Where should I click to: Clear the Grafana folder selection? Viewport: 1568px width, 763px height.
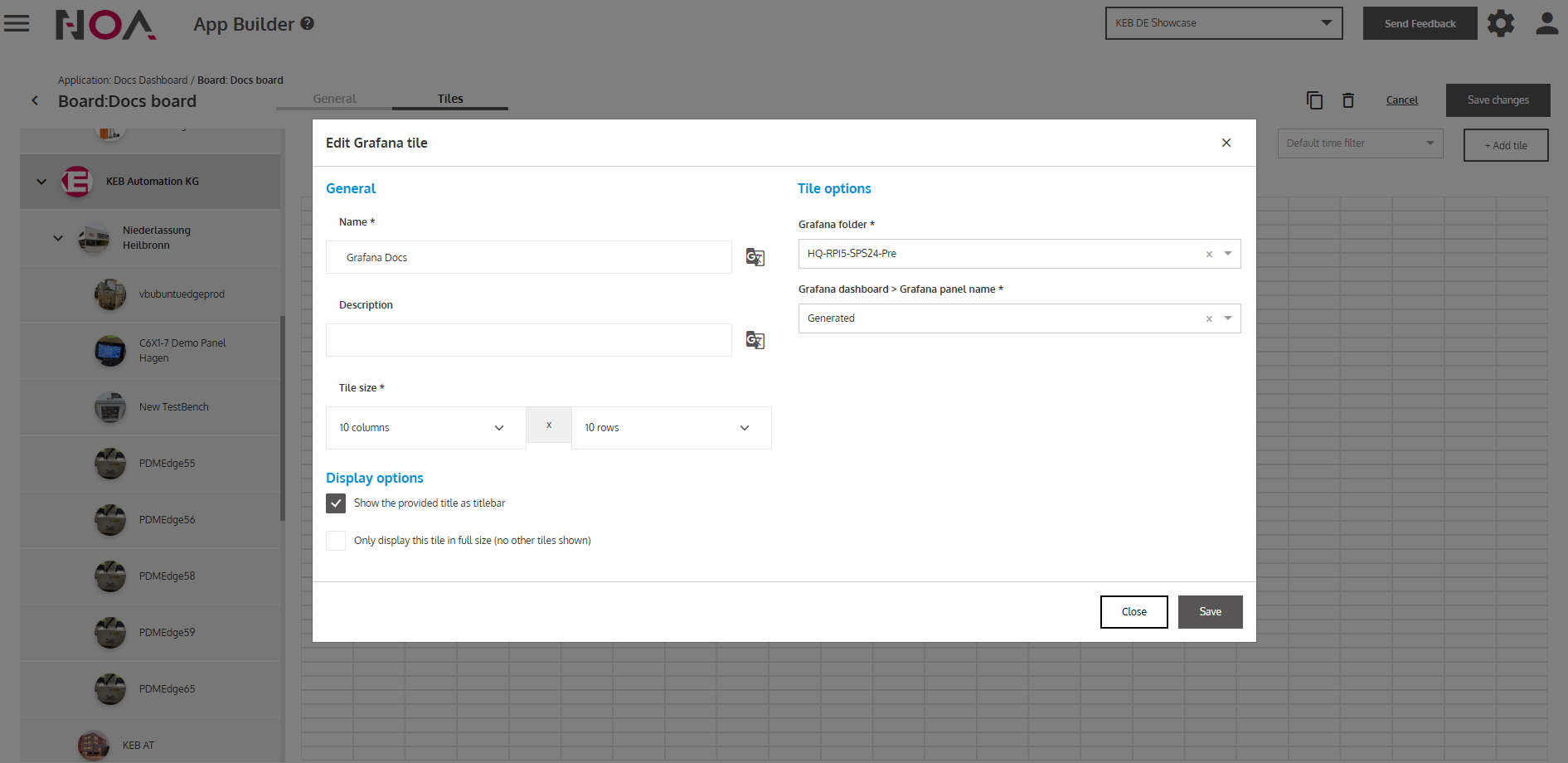(1209, 254)
